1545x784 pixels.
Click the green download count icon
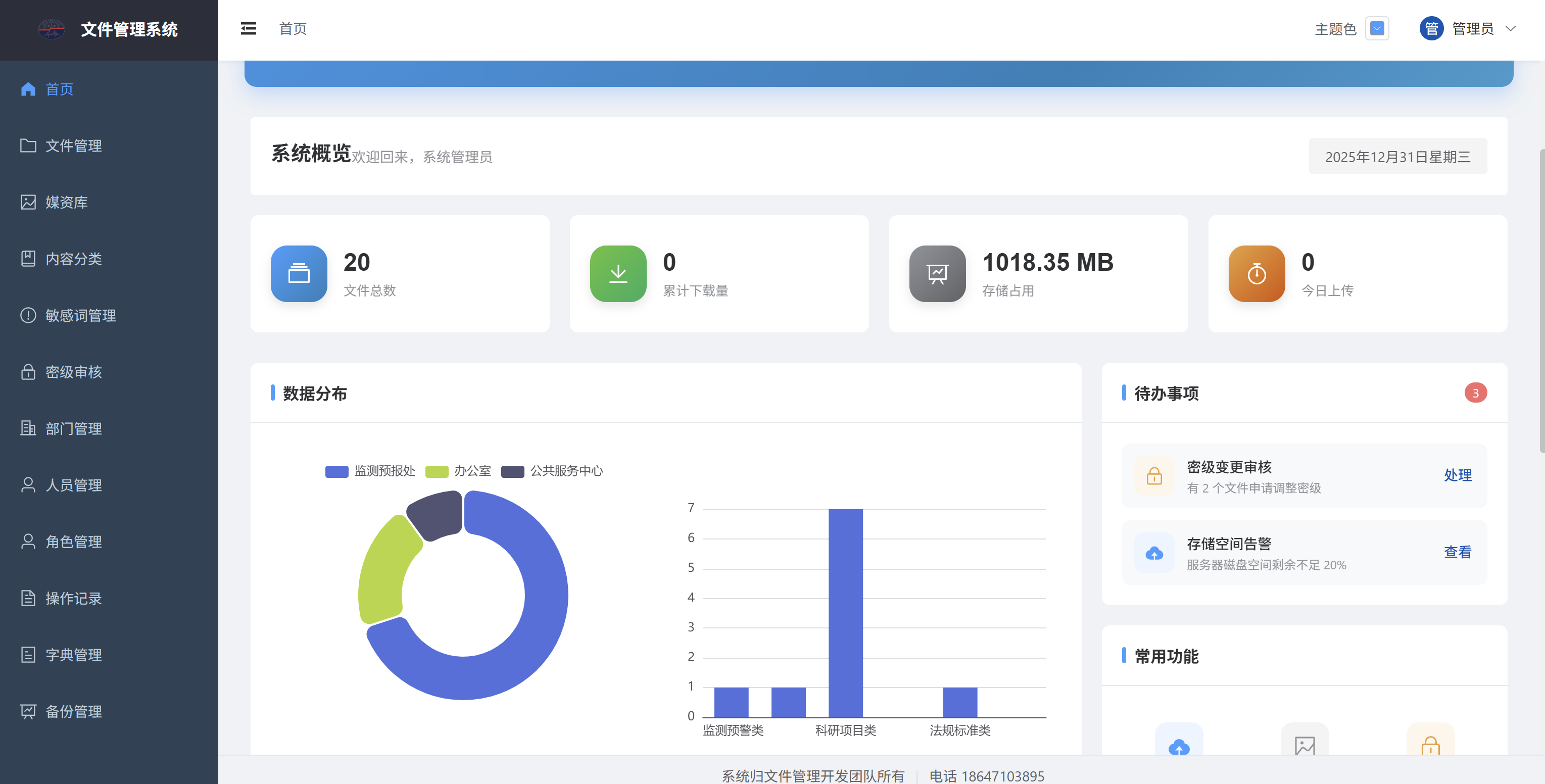(618, 273)
